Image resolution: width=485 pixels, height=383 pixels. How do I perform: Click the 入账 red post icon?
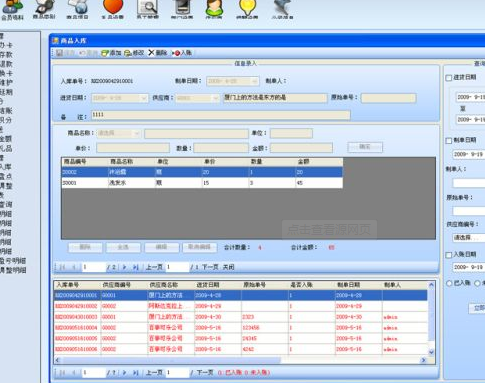[x=176, y=53]
